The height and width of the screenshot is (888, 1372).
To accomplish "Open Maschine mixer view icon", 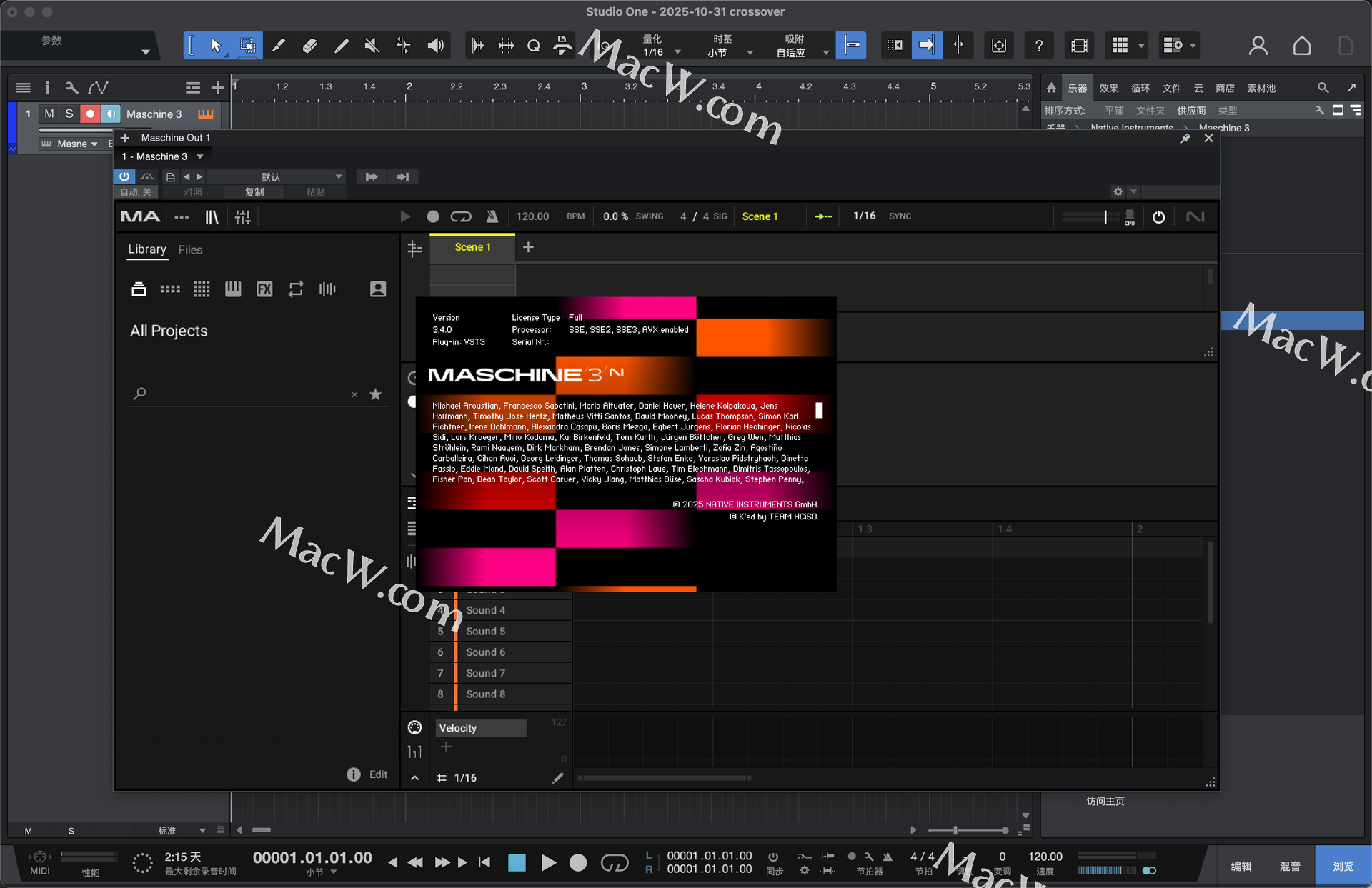I will coord(243,217).
